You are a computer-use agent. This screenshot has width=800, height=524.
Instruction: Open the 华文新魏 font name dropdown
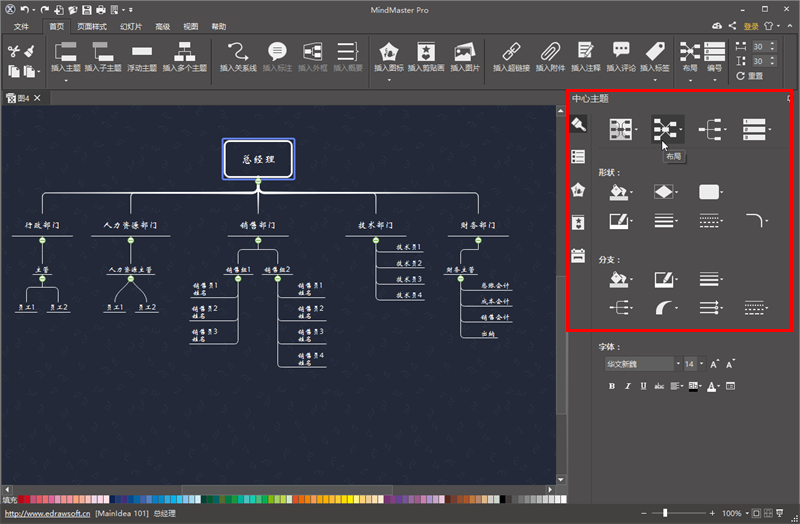click(678, 364)
